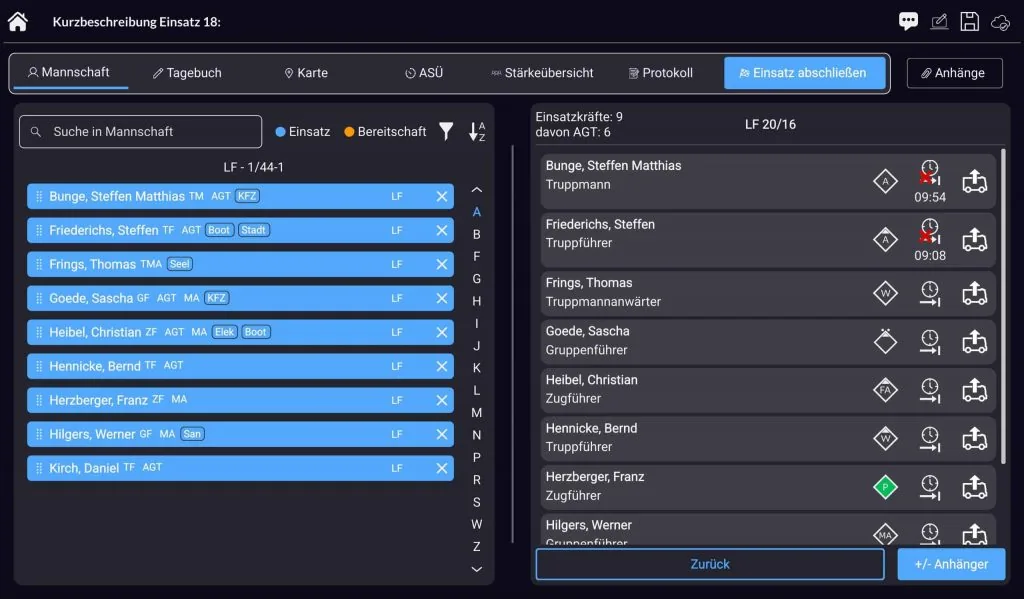This screenshot has width=1024, height=599.
Task: Click the drag handle of Hilgers, Werner
Action: [x=39, y=434]
